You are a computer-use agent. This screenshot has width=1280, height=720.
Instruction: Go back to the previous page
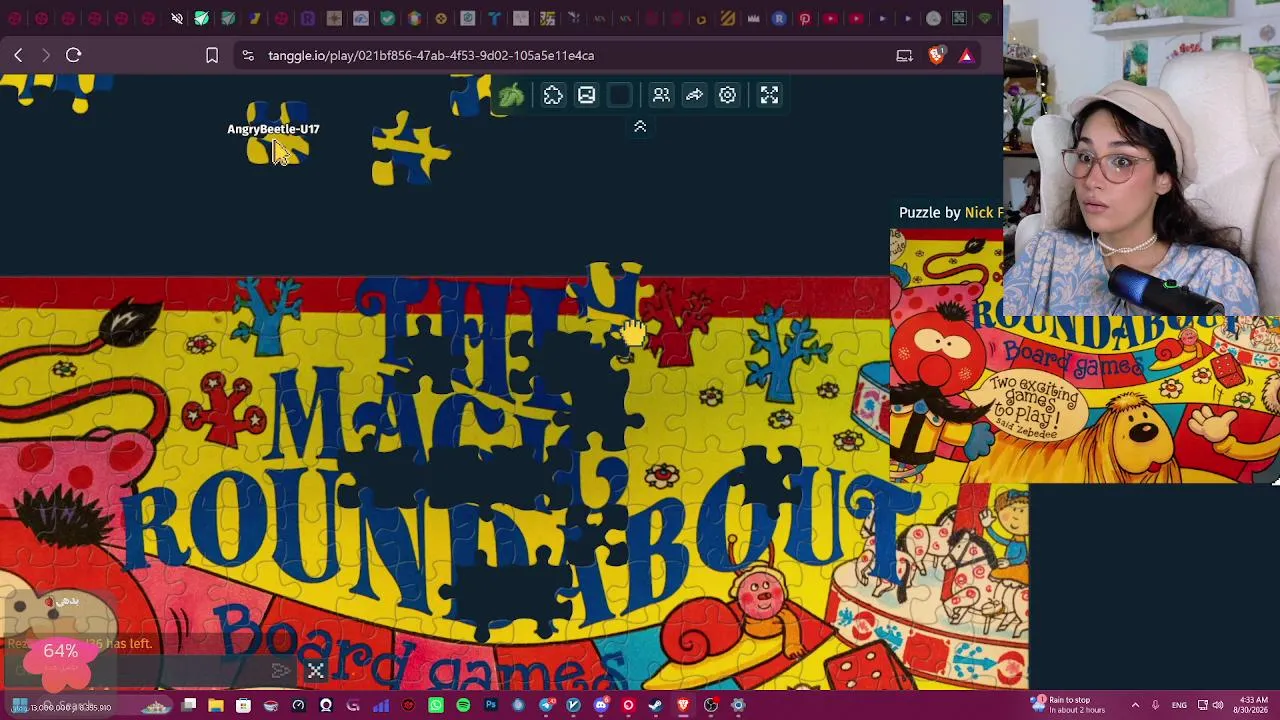click(x=18, y=55)
